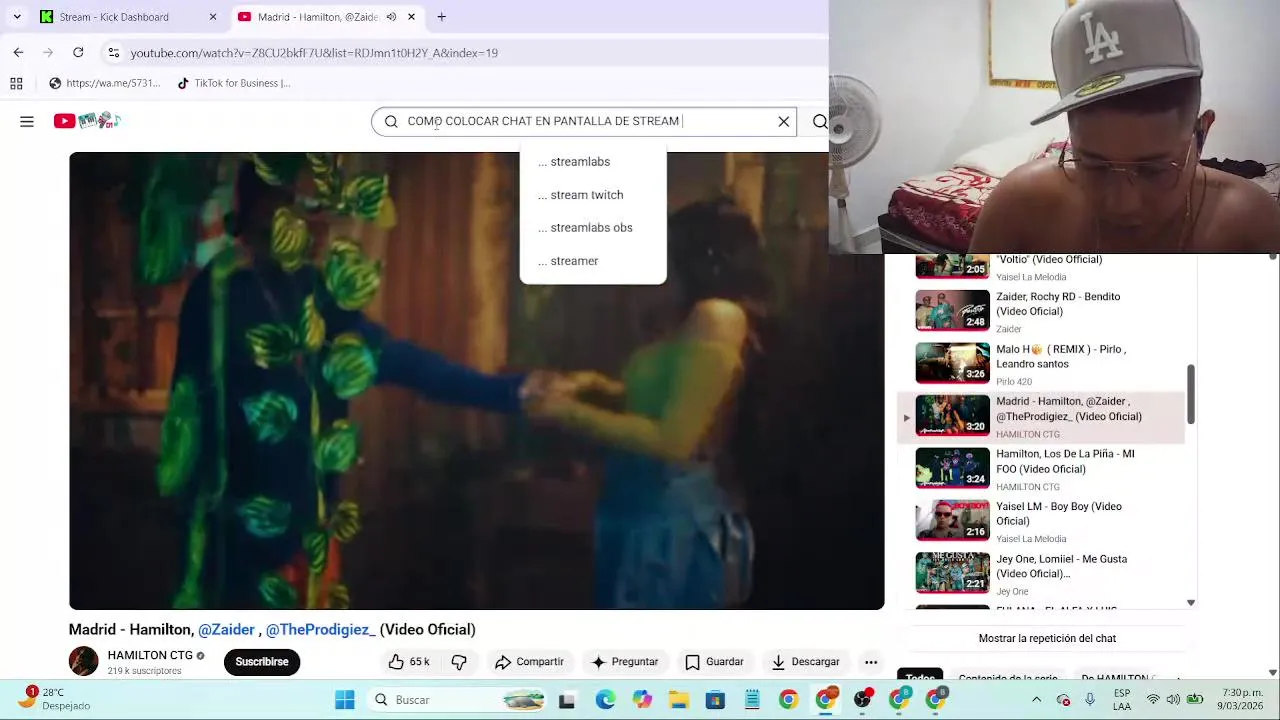The height and width of the screenshot is (720, 1280).
Task: Play Malo H REMIX by Pirlo
Action: point(1040,364)
